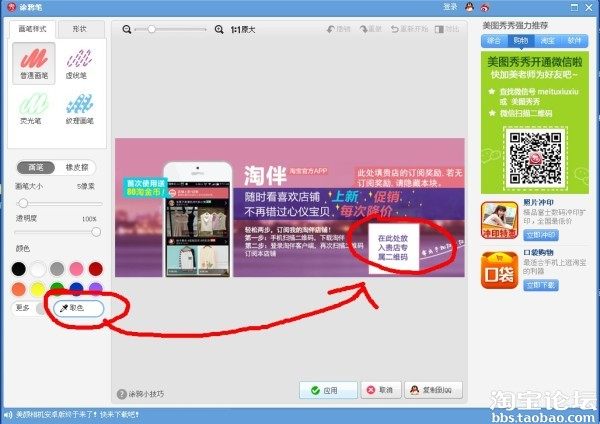Click the speaker icon in status bar

(x=8, y=415)
